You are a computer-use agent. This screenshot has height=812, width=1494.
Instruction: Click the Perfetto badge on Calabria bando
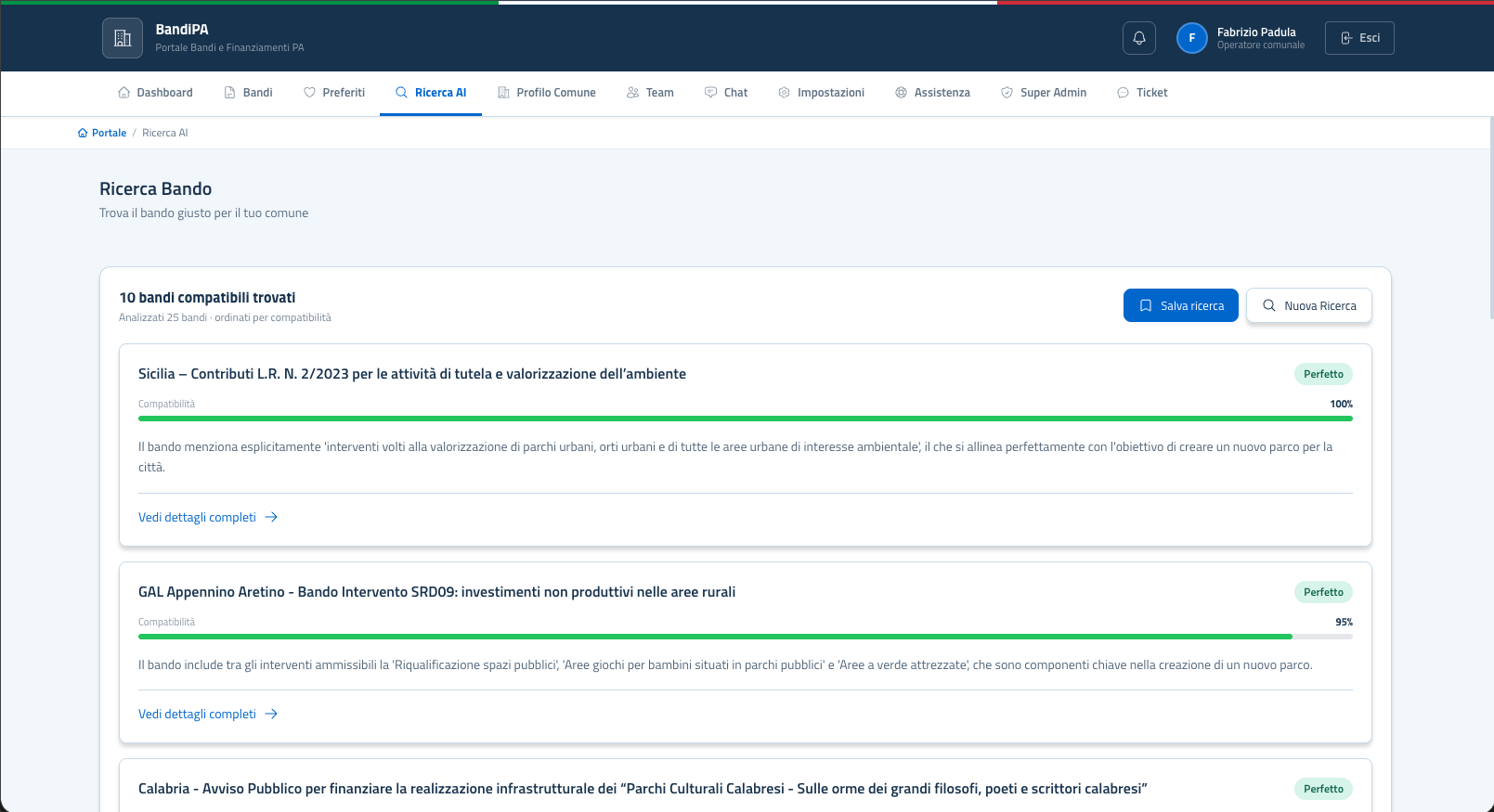pos(1323,789)
